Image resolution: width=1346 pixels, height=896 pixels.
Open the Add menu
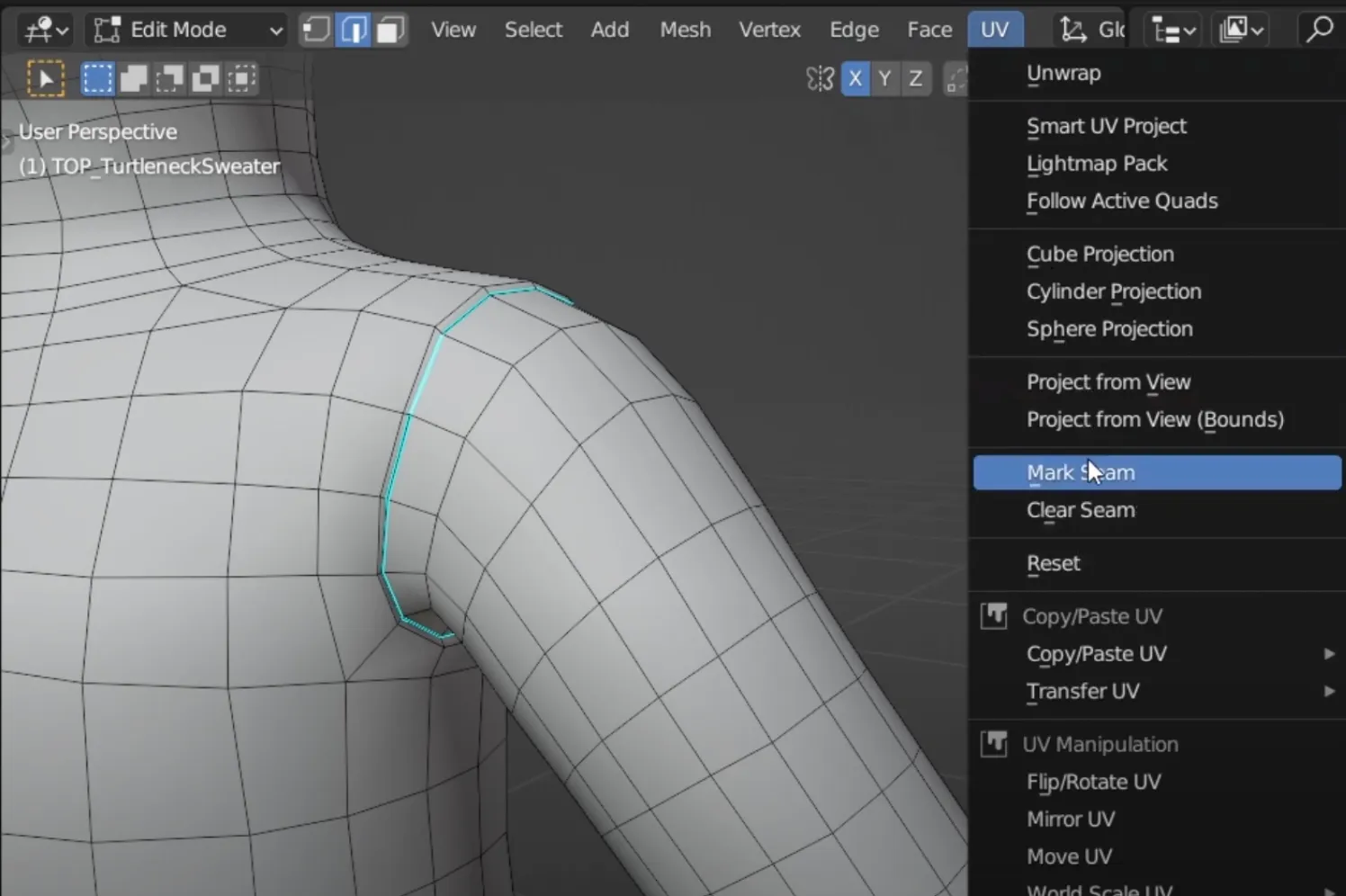(610, 30)
